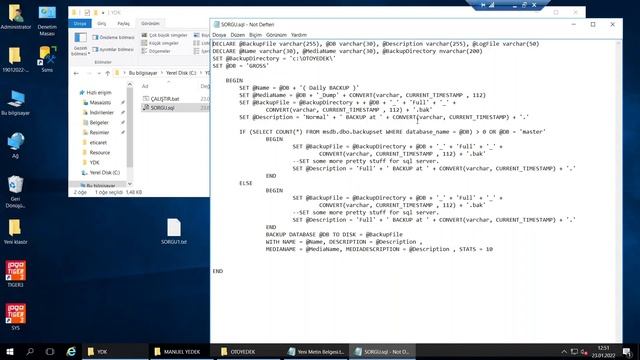Image resolution: width=640 pixels, height=360 pixels.
Task: Open the taskbar clock and date
Action: [x=603, y=351]
